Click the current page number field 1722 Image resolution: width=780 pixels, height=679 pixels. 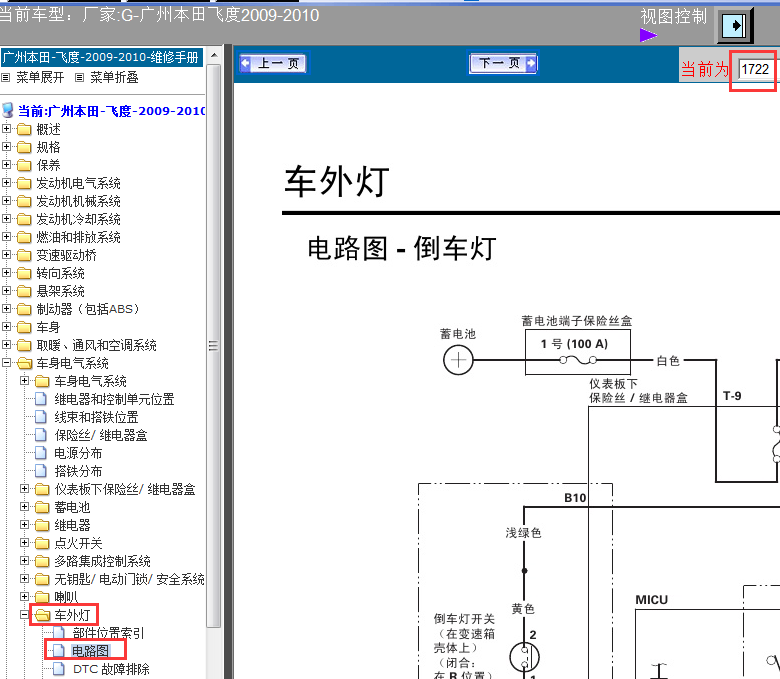[x=755, y=69]
